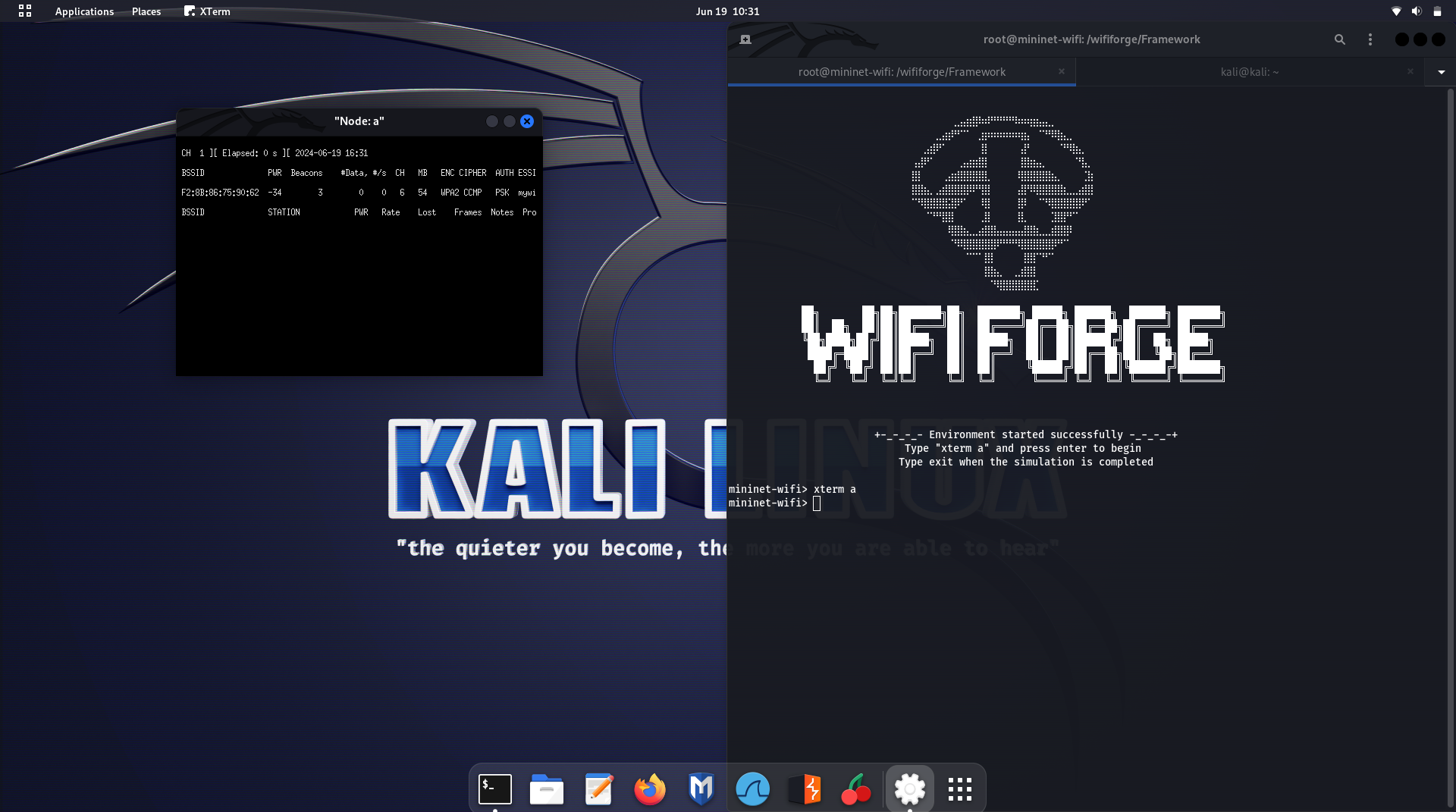Click the "STATION" header in Node a
The image size is (1456, 812).
[x=284, y=212]
